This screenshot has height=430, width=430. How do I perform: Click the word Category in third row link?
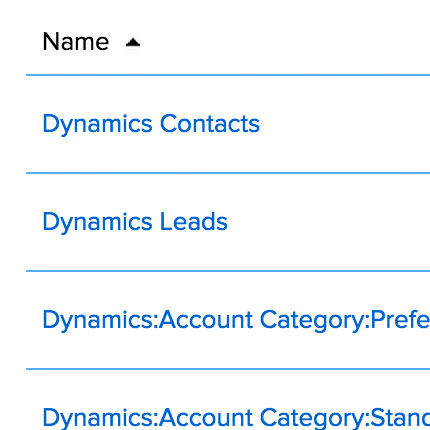coord(312,321)
